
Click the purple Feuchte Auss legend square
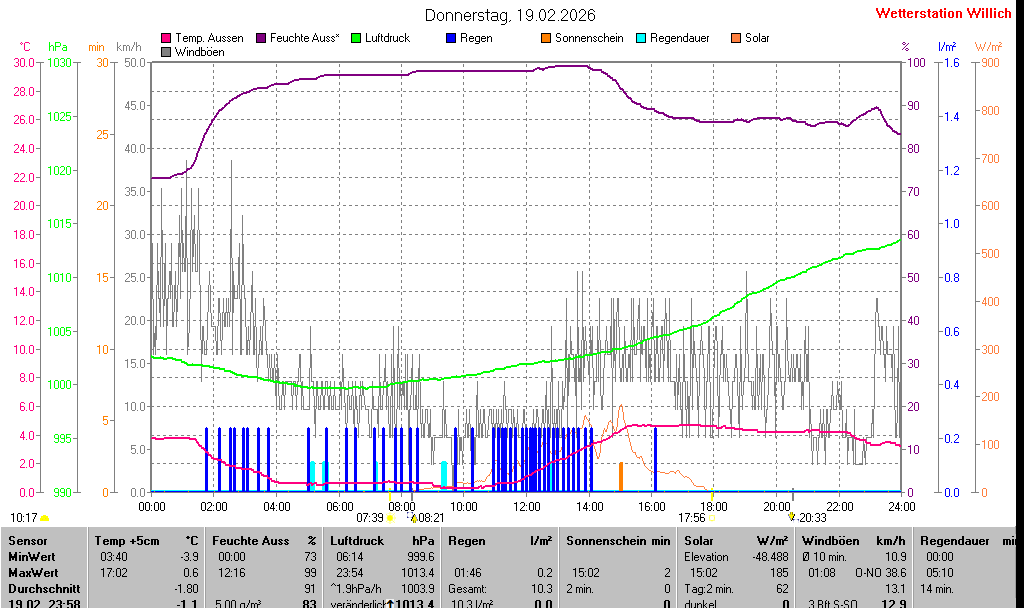pos(262,38)
